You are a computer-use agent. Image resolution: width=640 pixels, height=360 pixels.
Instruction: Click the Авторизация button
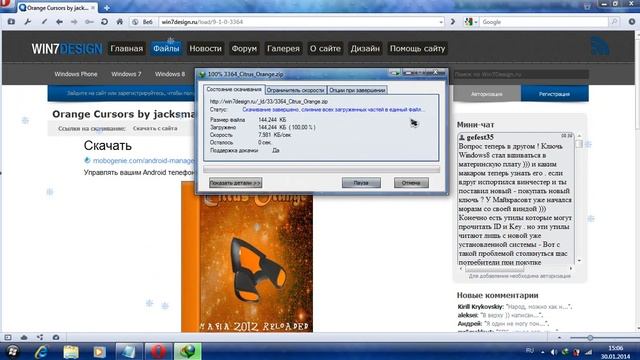[x=487, y=94]
